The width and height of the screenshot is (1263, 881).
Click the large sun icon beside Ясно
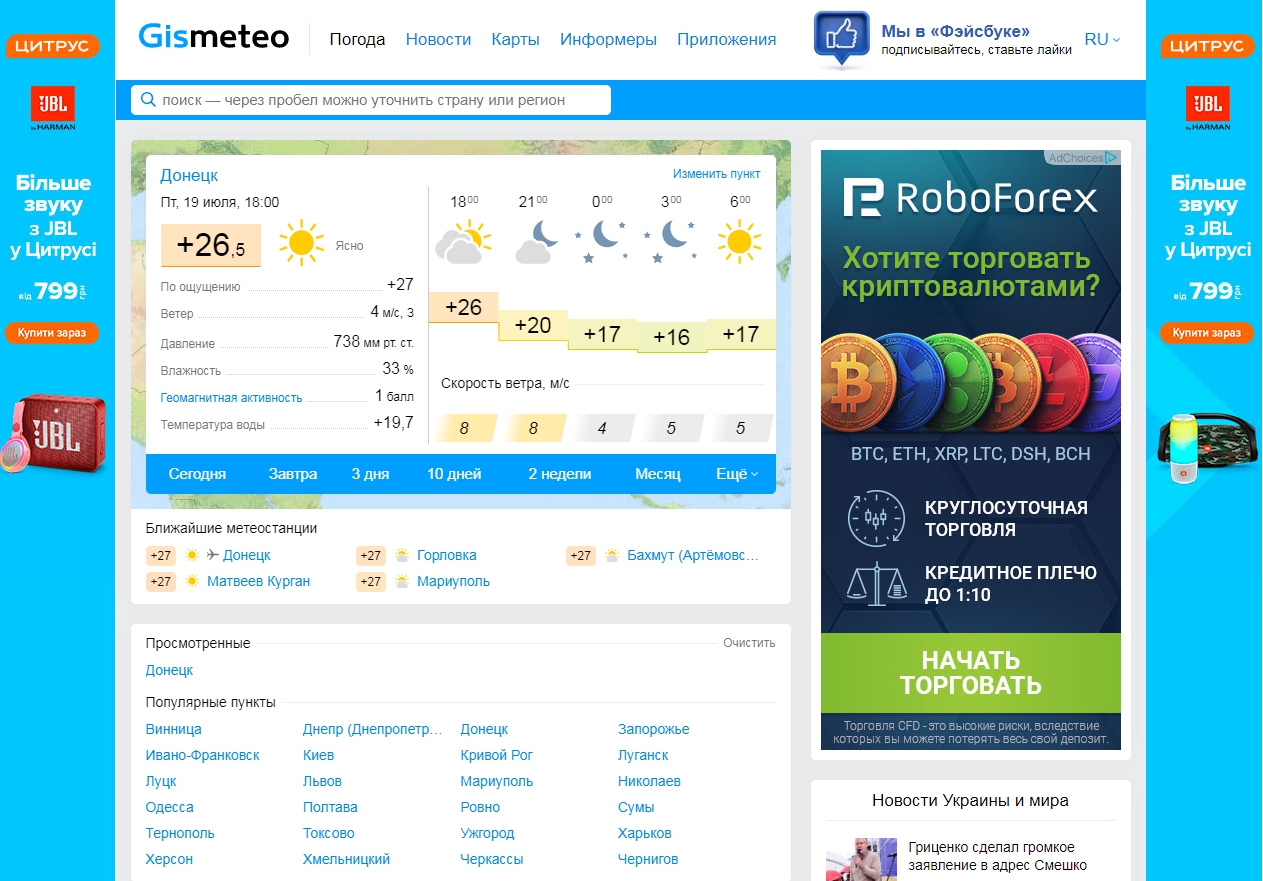pyautogui.click(x=302, y=243)
